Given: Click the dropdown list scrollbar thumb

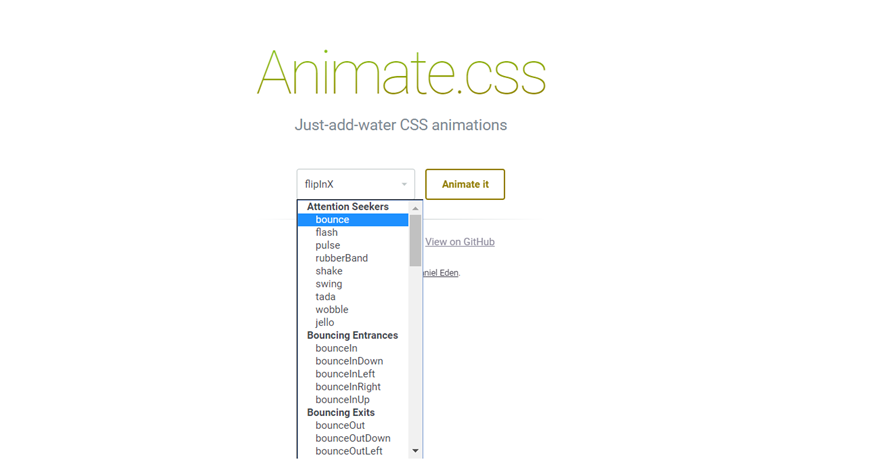Looking at the screenshot, I should [415, 240].
